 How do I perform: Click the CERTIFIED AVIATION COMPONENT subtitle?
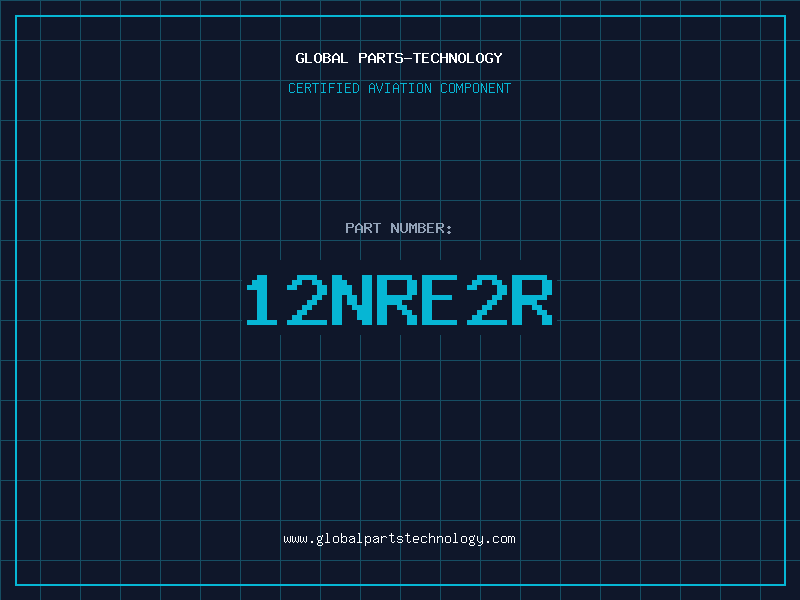point(399,88)
